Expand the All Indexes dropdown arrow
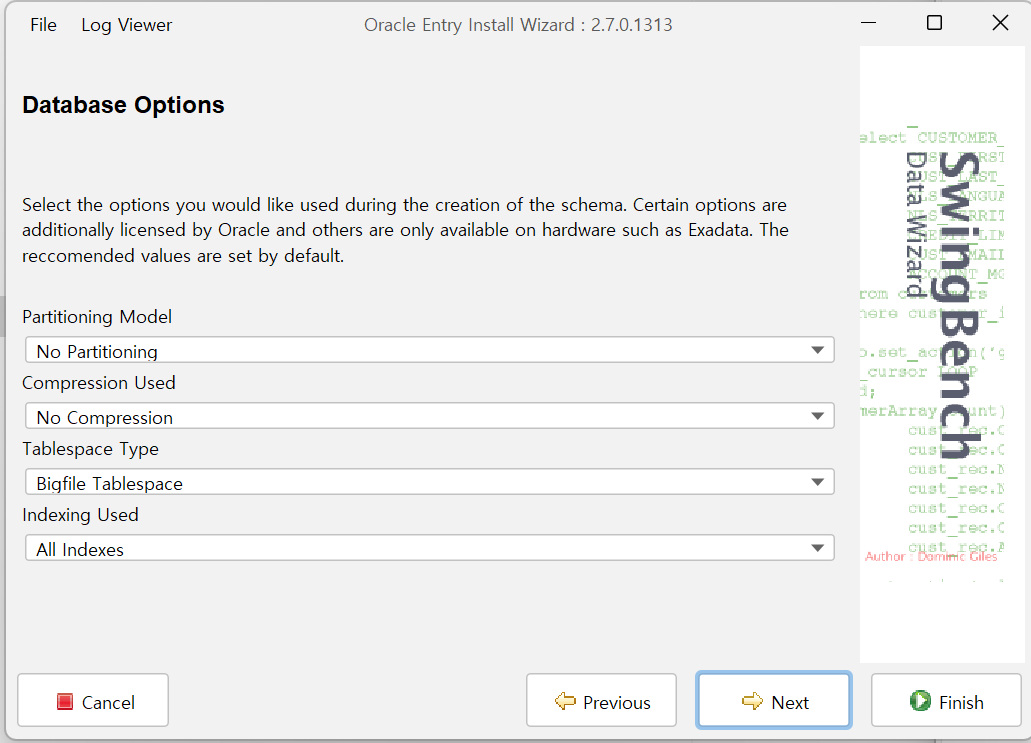Image resolution: width=1031 pixels, height=743 pixels. click(817, 548)
